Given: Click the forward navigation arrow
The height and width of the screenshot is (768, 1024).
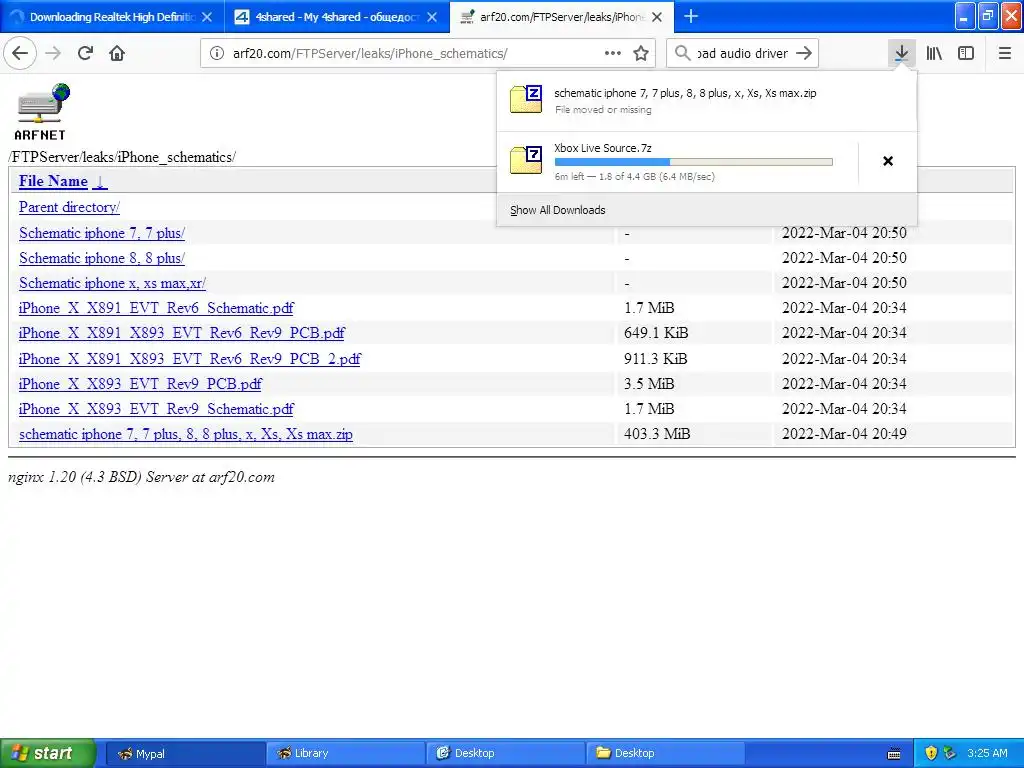Looking at the screenshot, I should 53,53.
